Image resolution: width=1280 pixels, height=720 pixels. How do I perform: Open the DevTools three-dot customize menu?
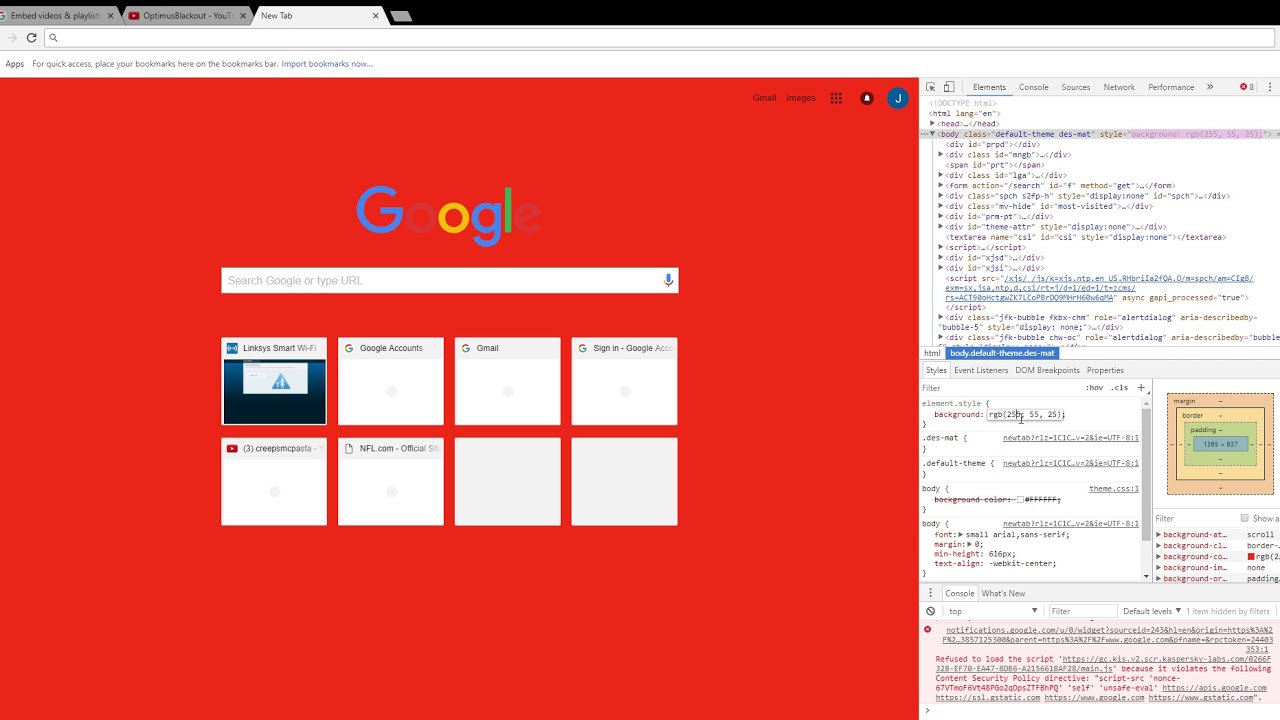[1270, 87]
